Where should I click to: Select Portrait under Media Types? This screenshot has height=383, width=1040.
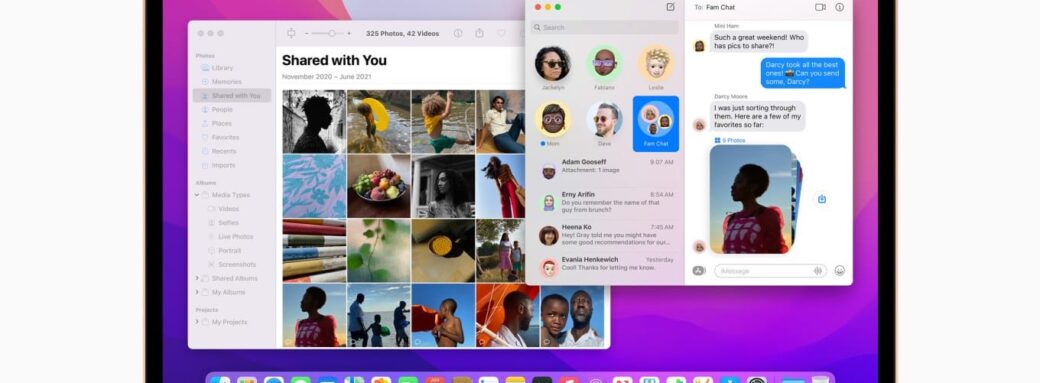229,251
